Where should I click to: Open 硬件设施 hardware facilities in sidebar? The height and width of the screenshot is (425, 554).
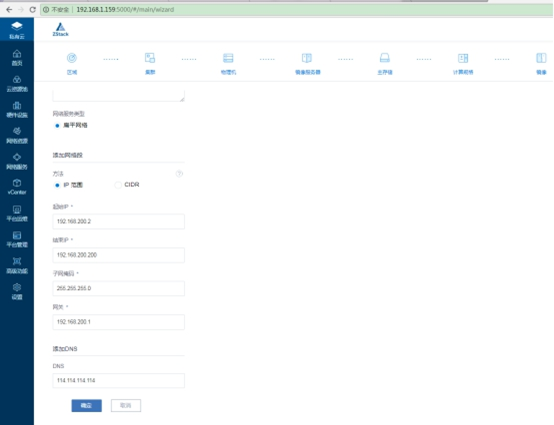point(17,110)
